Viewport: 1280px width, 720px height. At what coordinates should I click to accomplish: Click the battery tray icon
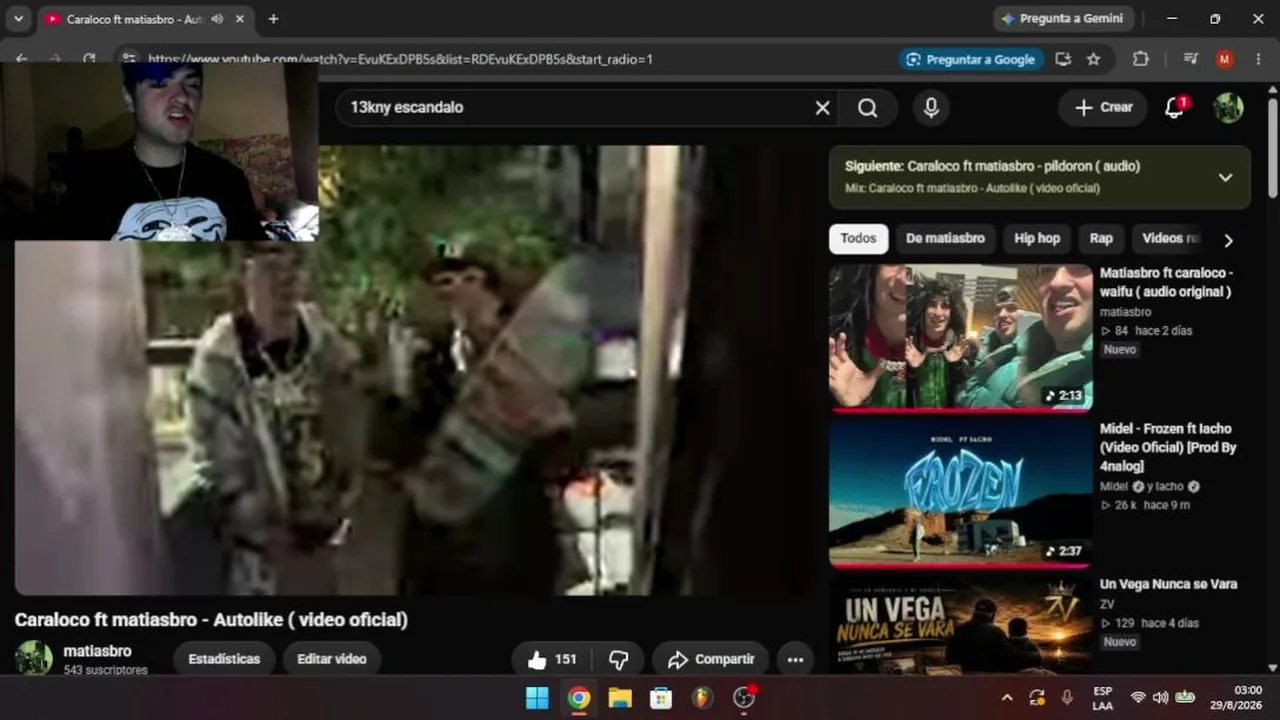tap(1185, 698)
